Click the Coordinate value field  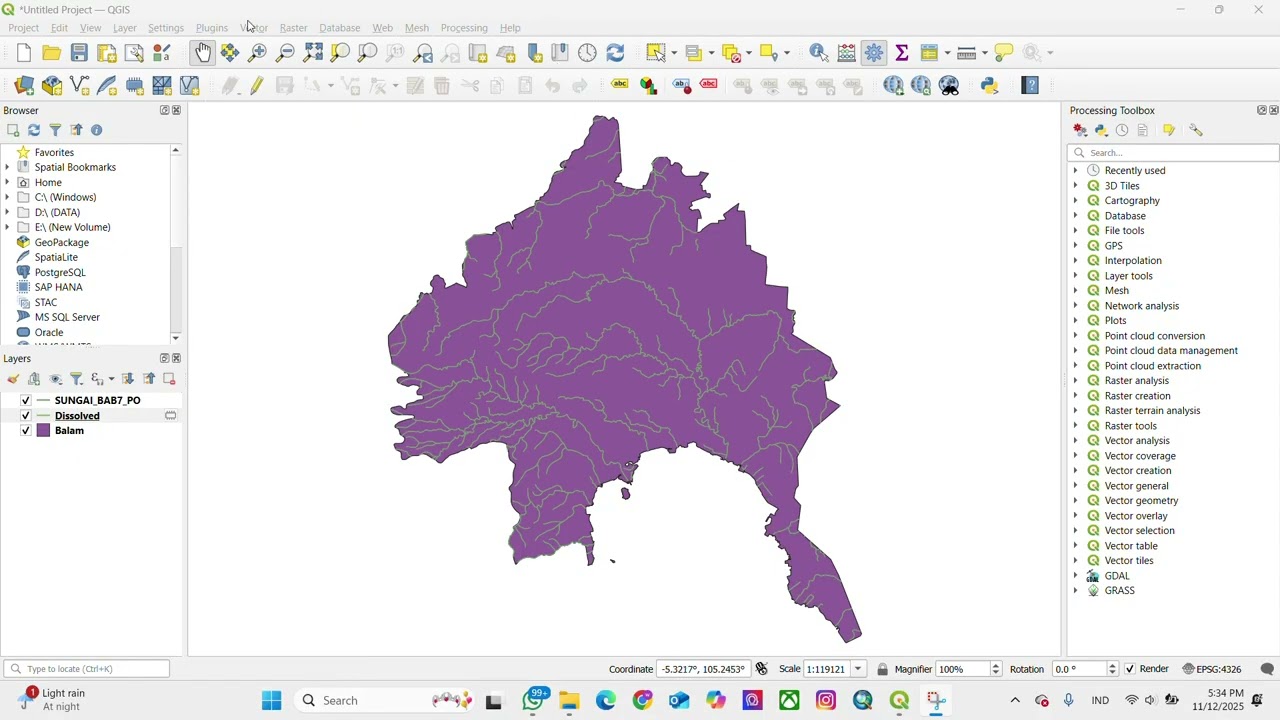coord(703,669)
